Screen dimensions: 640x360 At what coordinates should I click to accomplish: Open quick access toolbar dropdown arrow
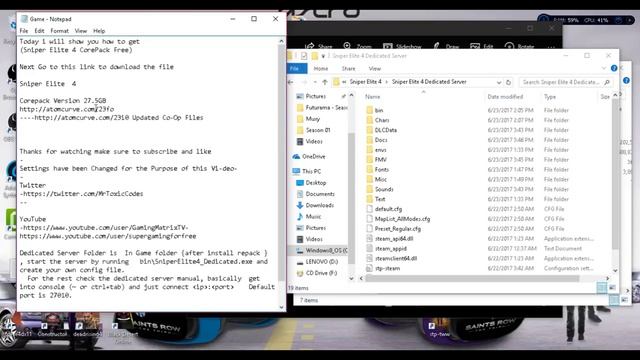coord(323,56)
